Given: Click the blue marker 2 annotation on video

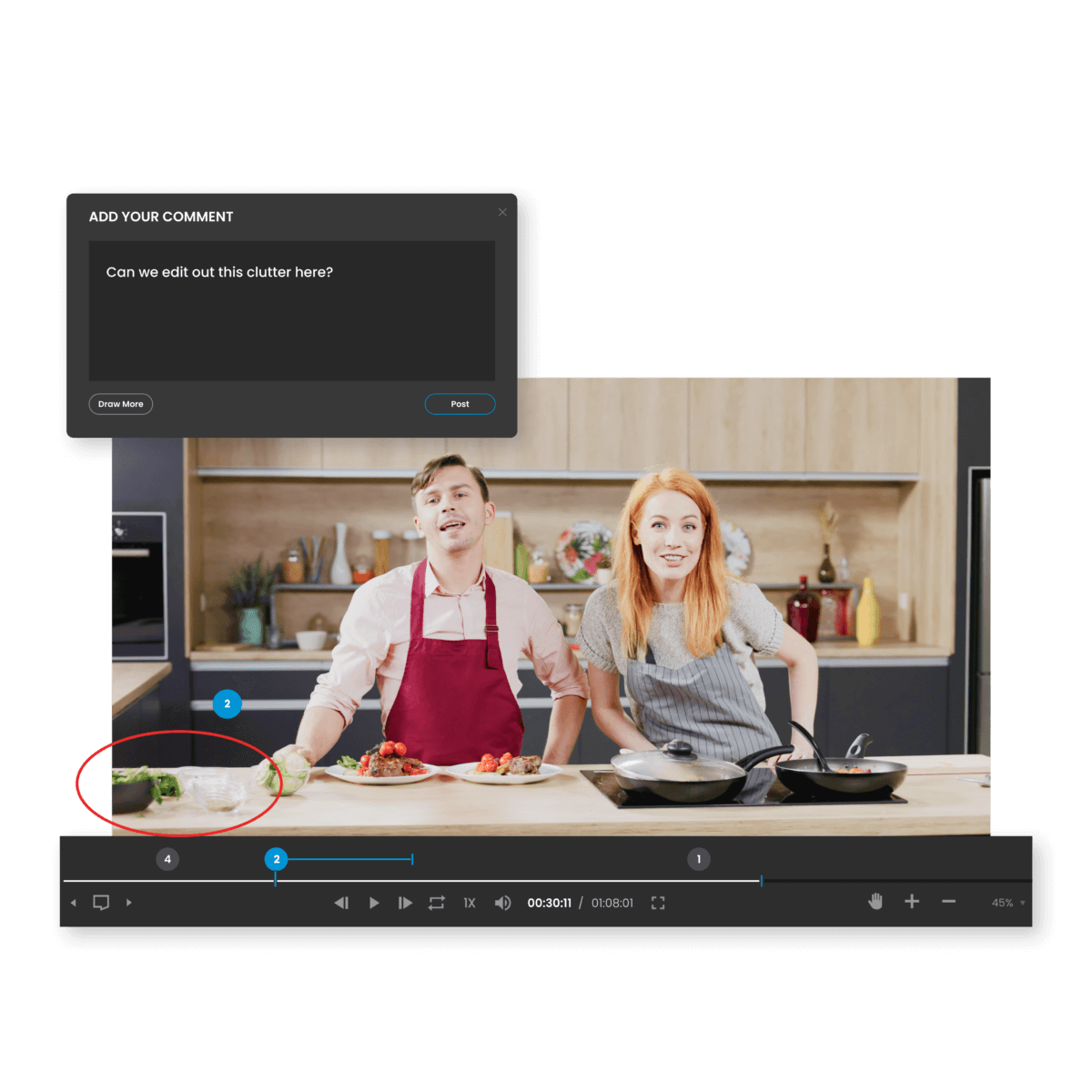Looking at the screenshot, I should coord(227,703).
